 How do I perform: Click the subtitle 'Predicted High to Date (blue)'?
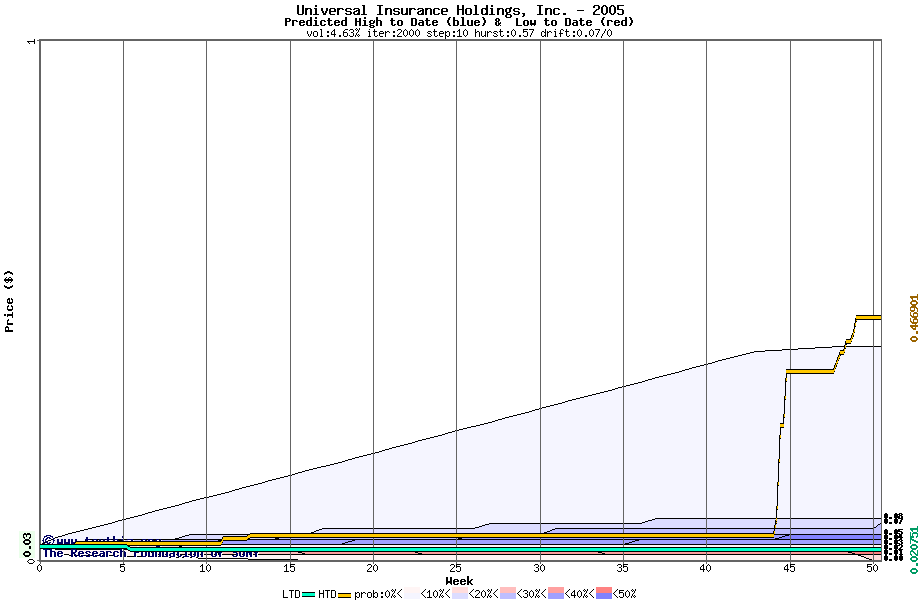coord(385,22)
